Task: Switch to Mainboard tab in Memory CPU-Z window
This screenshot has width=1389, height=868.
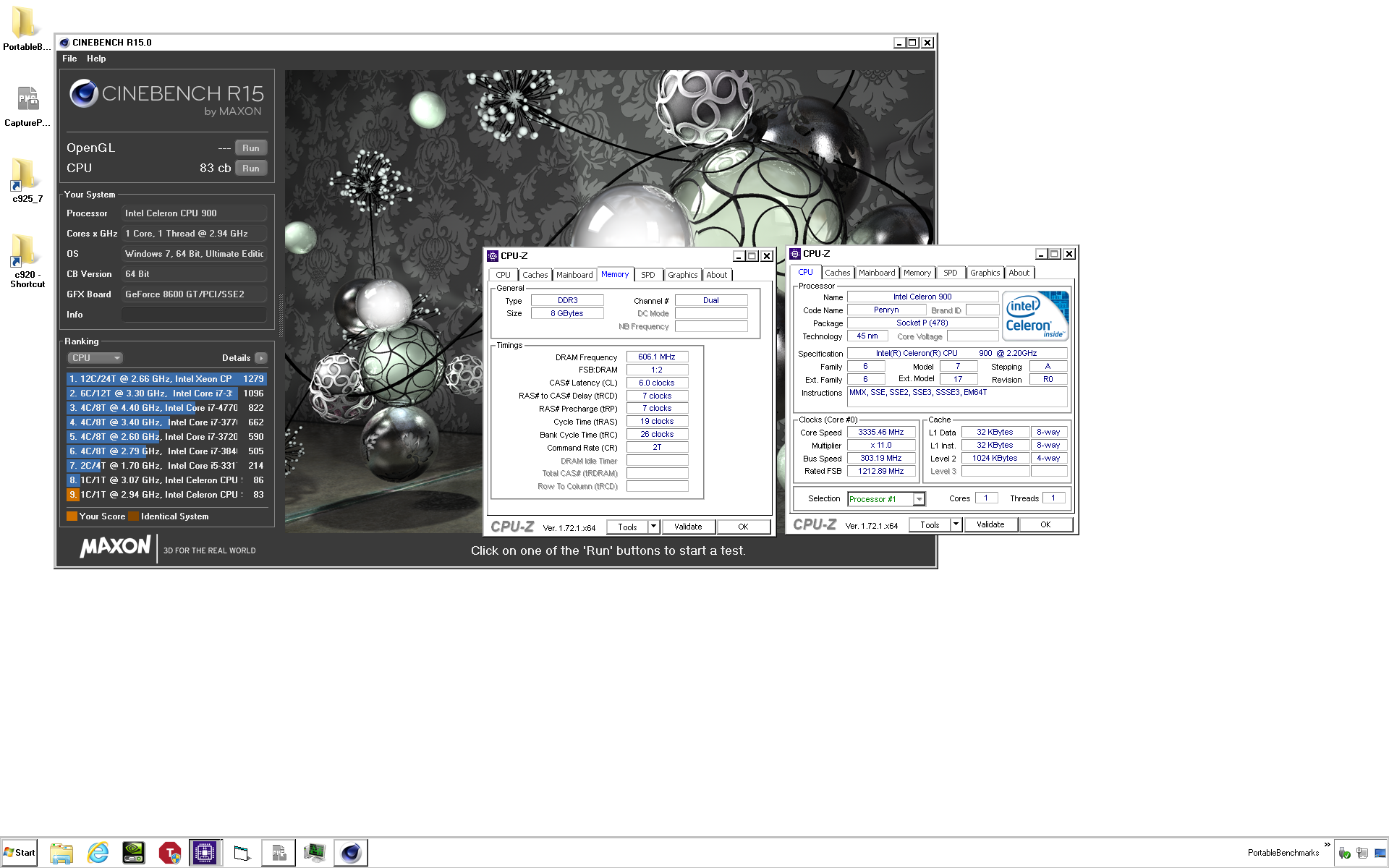Action: 574,275
